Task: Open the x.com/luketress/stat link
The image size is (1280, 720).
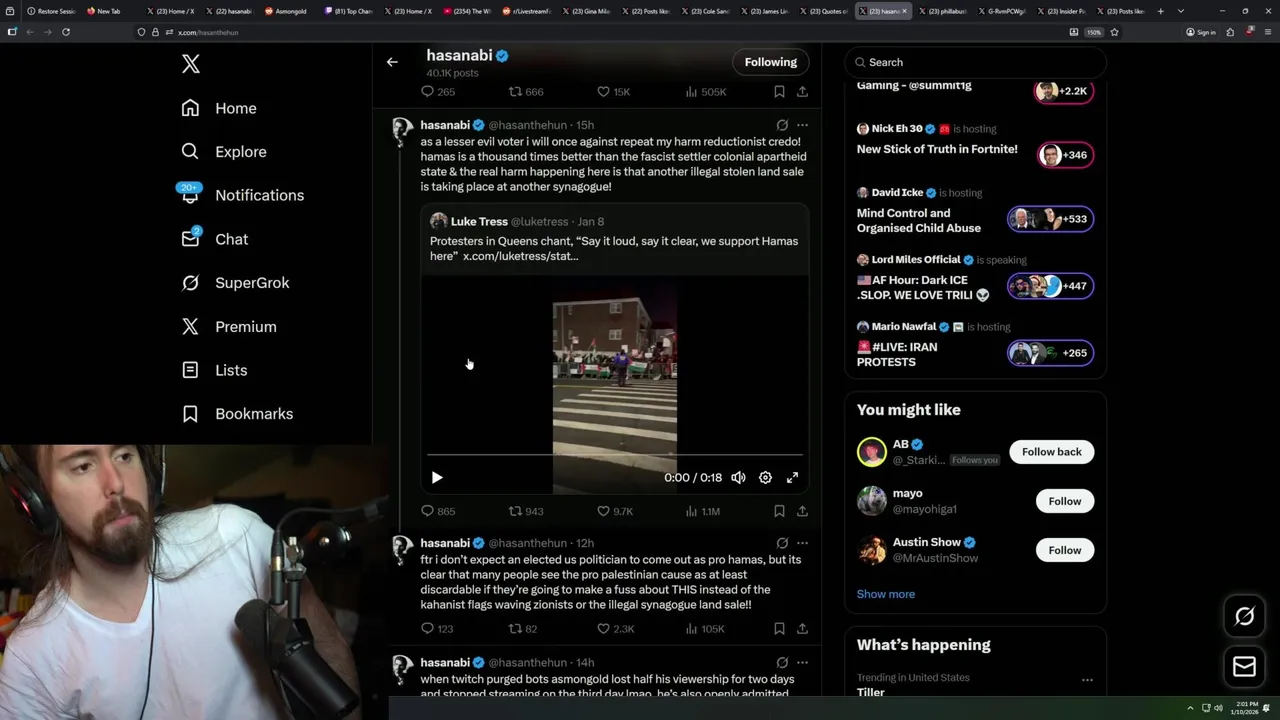Action: [520, 256]
